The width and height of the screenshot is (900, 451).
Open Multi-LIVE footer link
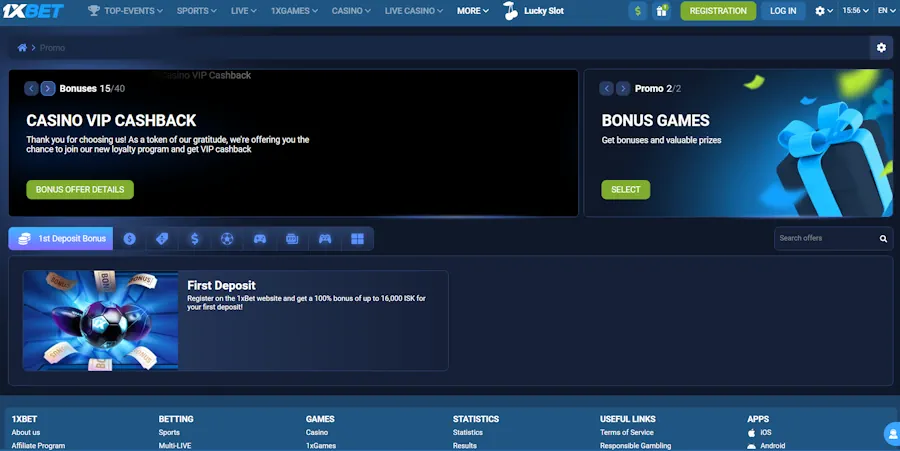pos(174,445)
